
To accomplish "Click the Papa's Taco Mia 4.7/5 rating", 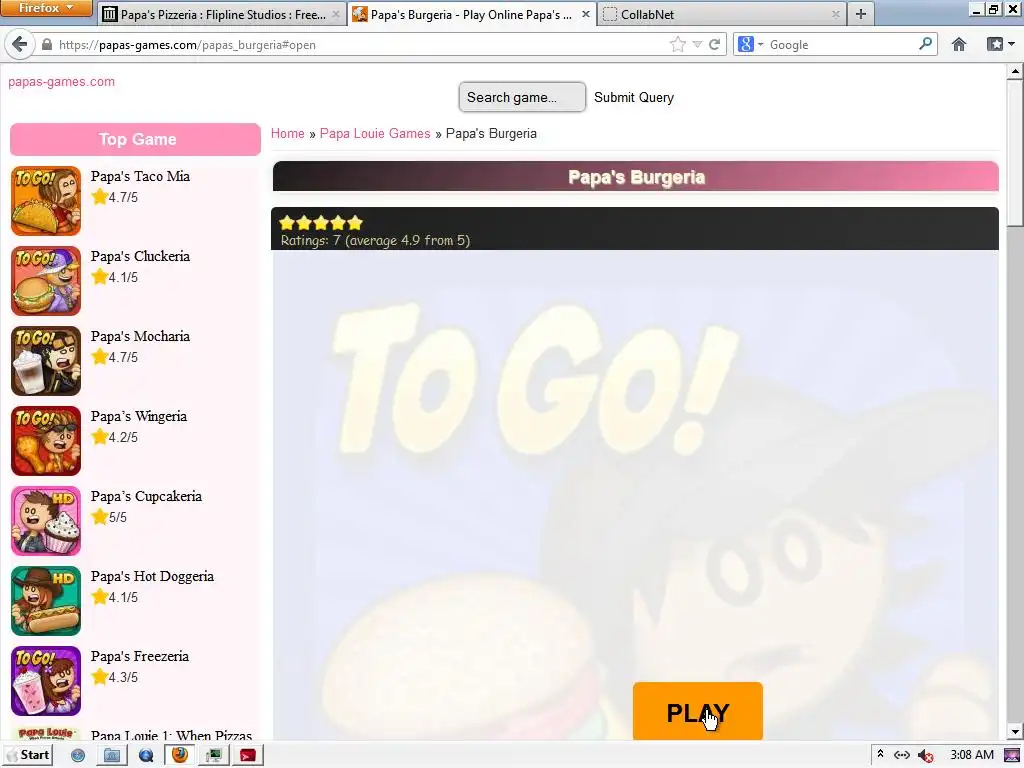I will pyautogui.click(x=115, y=197).
